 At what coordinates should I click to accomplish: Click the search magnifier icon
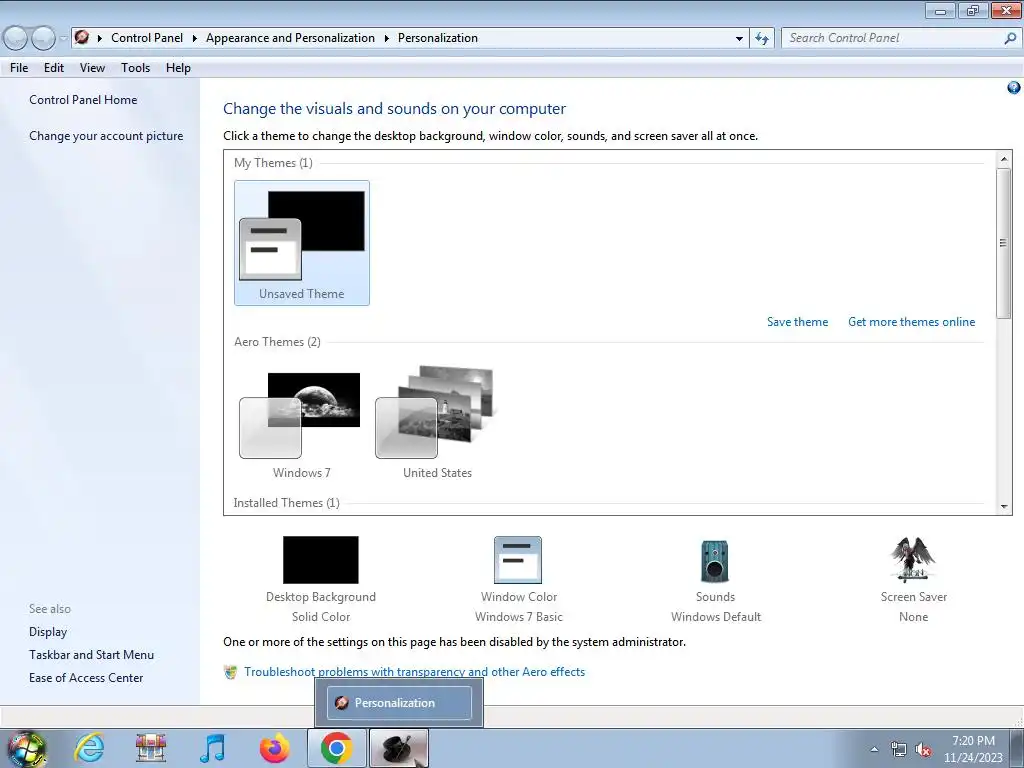(1010, 38)
